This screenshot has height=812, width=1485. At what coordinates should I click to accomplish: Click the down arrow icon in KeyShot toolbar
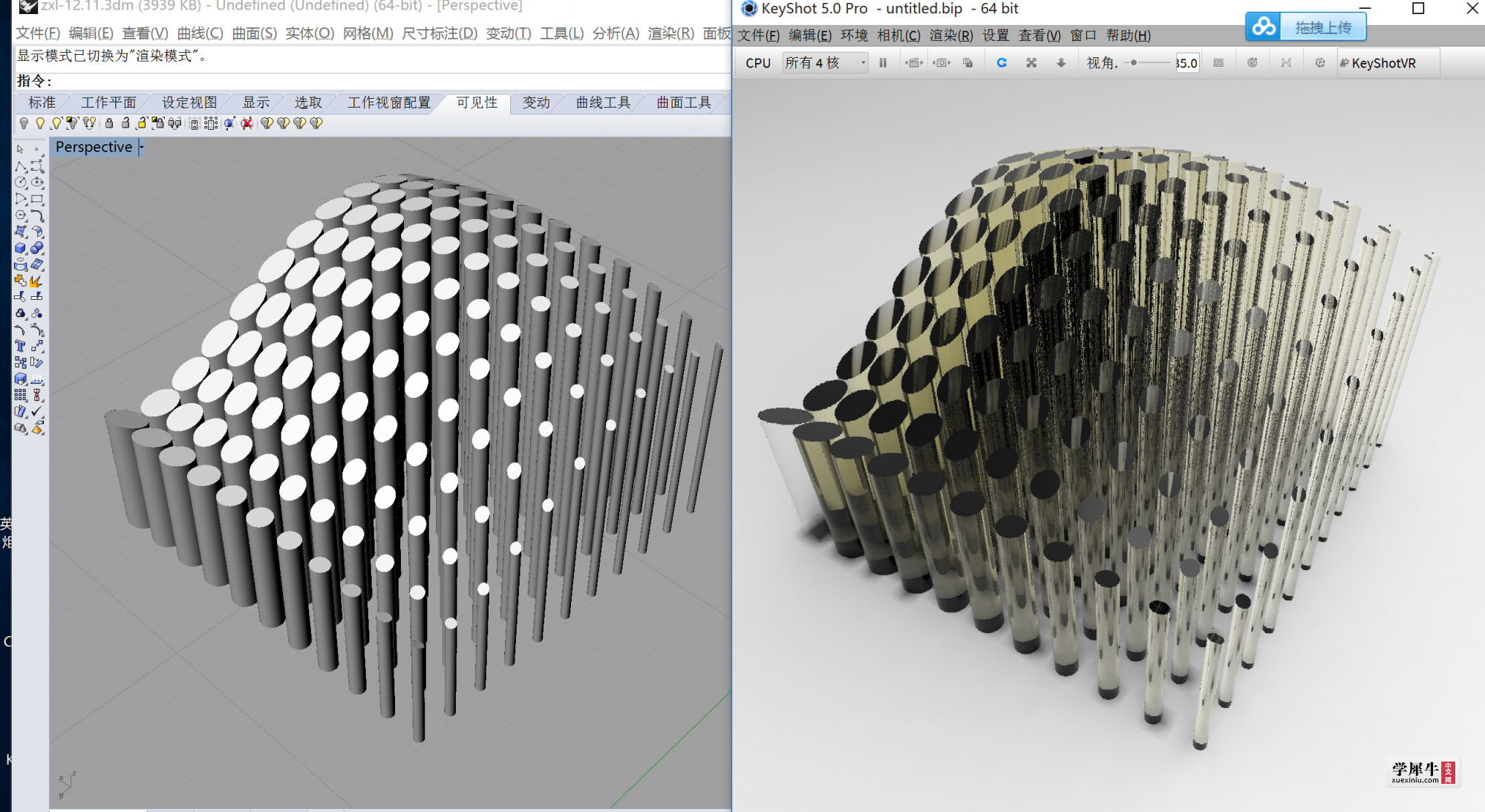1061,63
